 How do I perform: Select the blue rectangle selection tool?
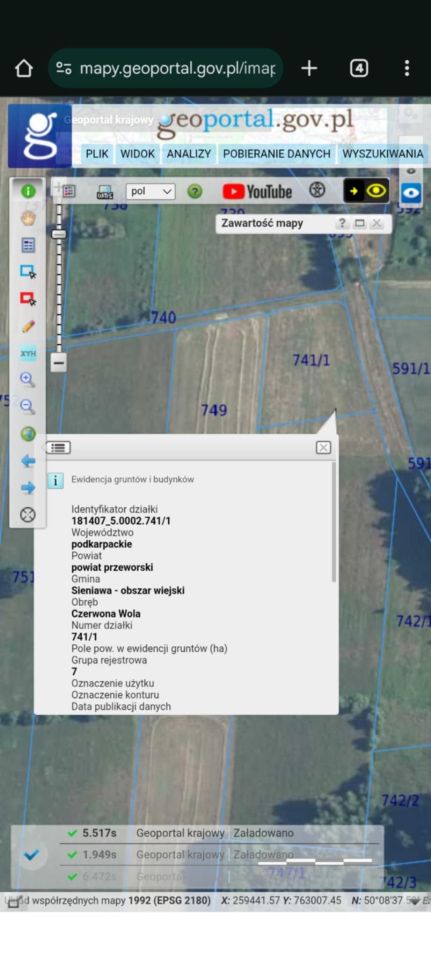click(x=28, y=271)
